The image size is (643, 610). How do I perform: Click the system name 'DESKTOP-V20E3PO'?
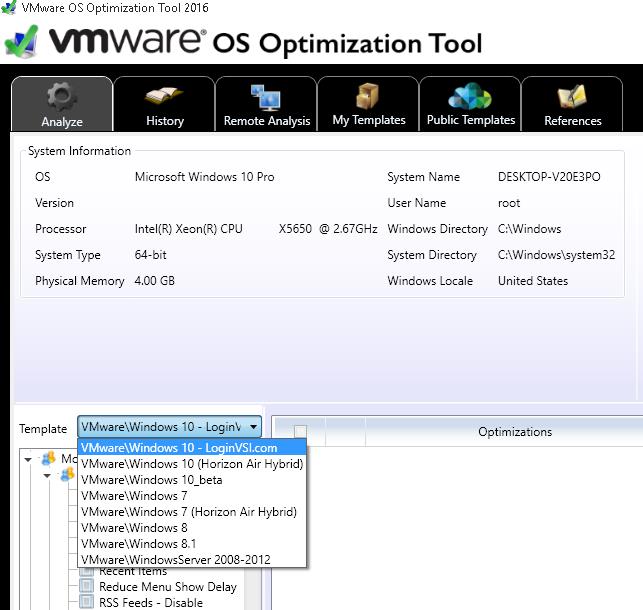pos(549,177)
